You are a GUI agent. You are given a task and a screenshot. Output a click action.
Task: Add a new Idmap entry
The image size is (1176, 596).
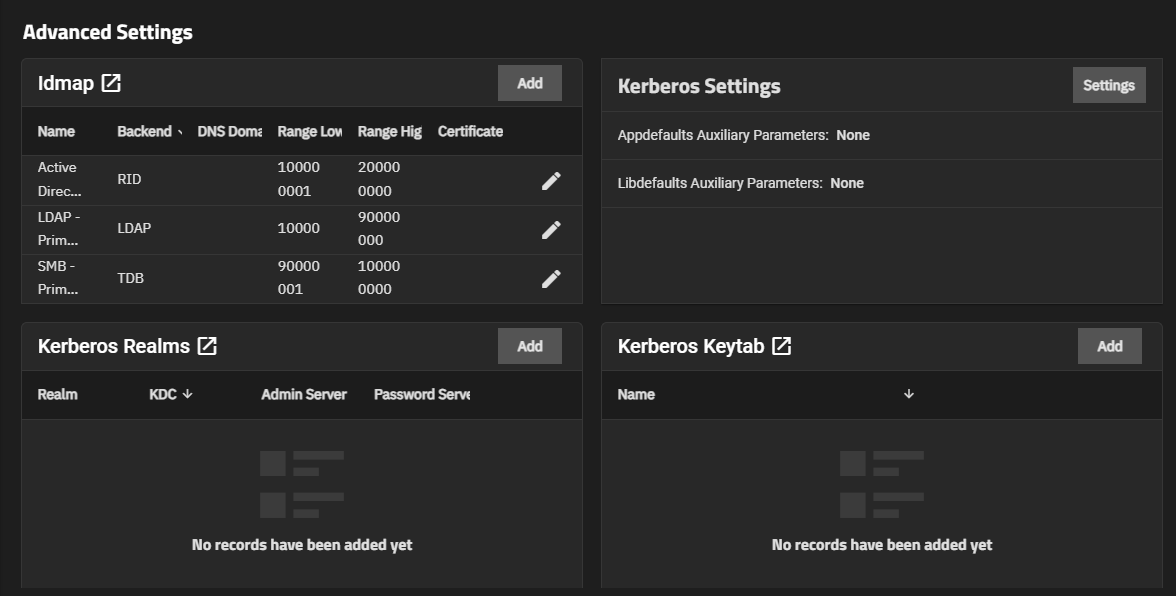(x=529, y=83)
